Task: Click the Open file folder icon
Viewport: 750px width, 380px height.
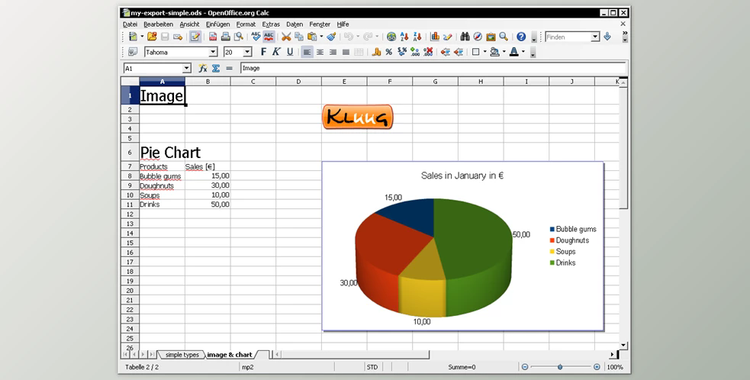Action: (152, 36)
